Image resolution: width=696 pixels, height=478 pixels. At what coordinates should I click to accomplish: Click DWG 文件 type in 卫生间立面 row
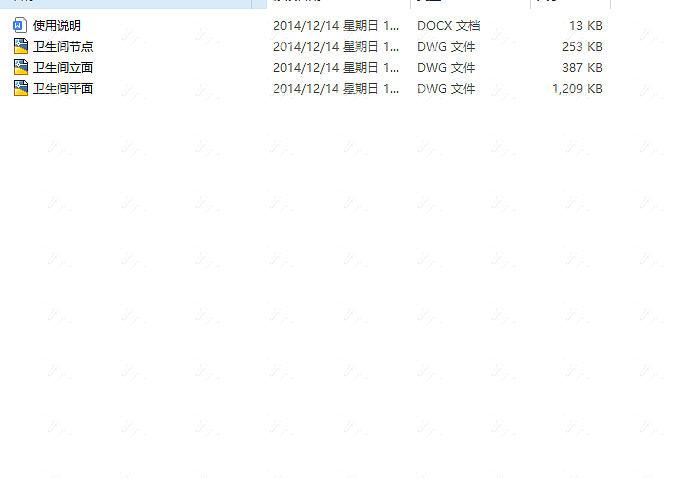(x=446, y=67)
